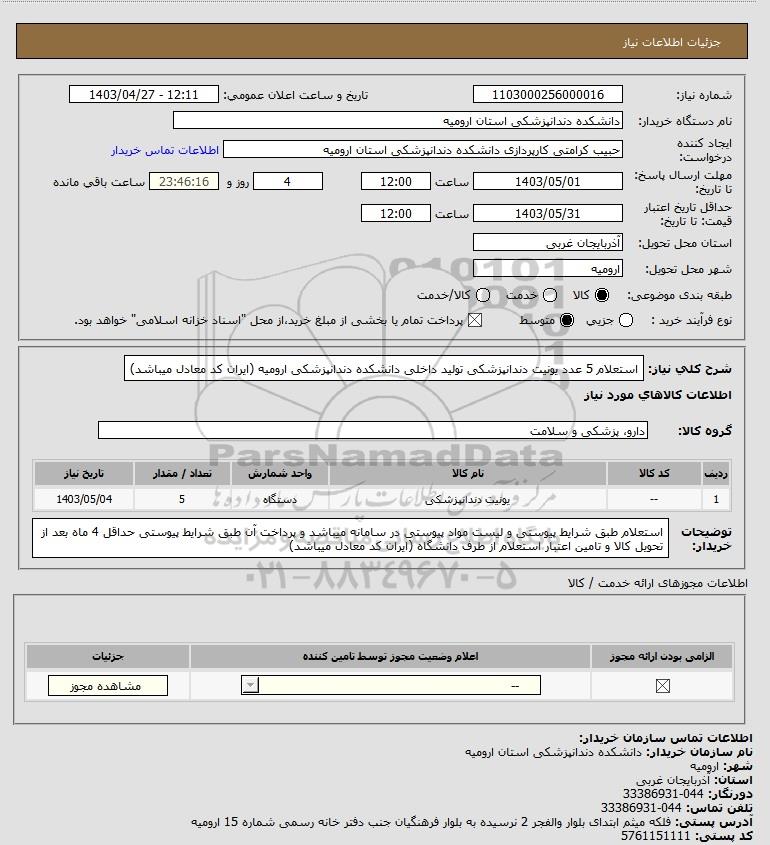Click the واحد شمارش column header
Image resolution: width=770 pixels, height=845 pixels.
[x=280, y=473]
